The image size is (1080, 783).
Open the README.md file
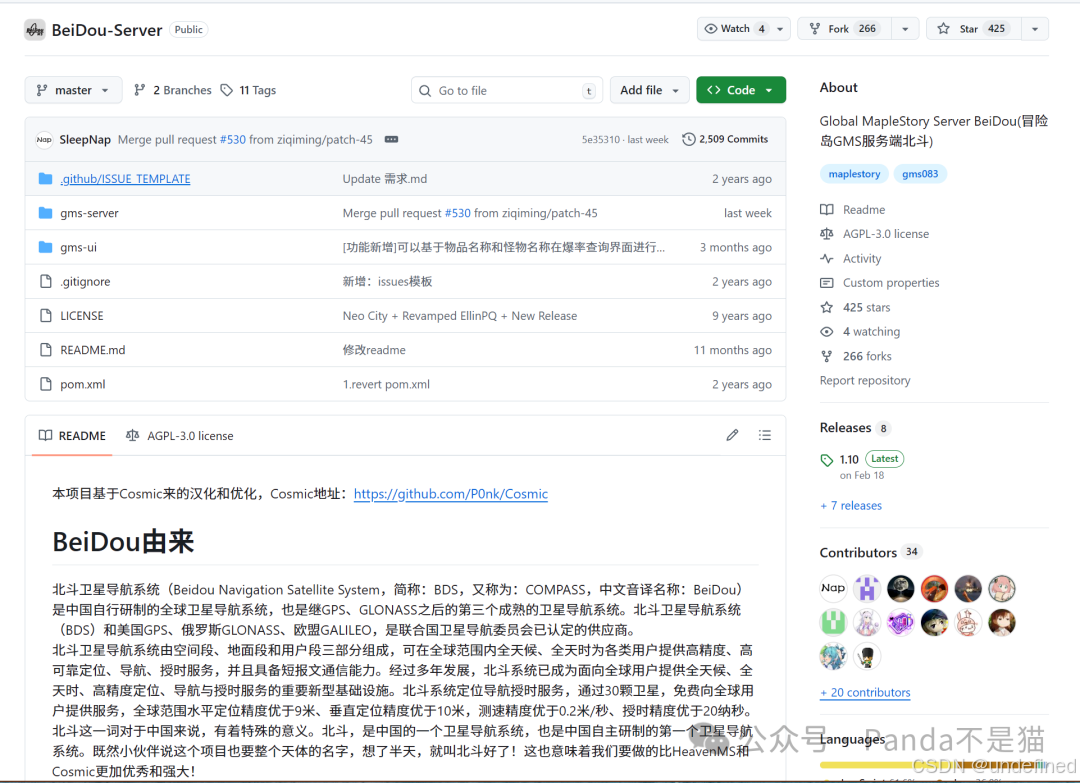(x=92, y=350)
